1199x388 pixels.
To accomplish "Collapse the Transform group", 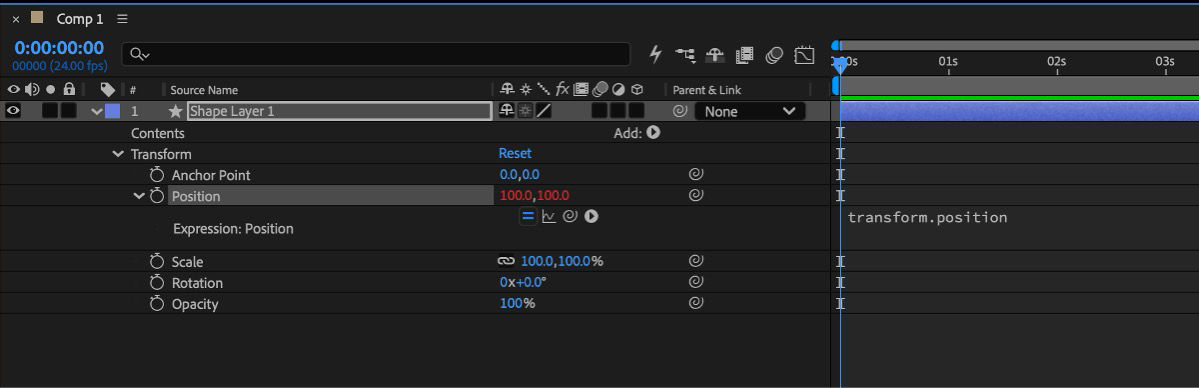I will click(x=118, y=154).
